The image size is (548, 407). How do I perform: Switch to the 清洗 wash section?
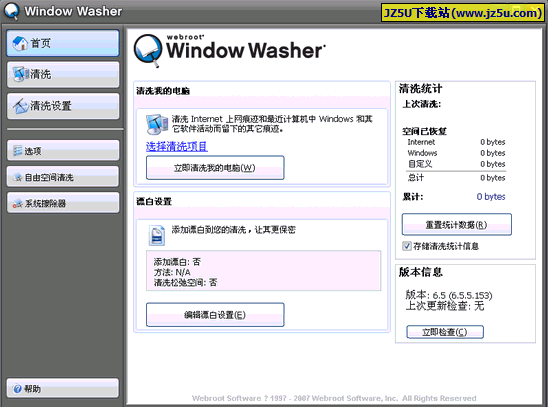(63, 74)
